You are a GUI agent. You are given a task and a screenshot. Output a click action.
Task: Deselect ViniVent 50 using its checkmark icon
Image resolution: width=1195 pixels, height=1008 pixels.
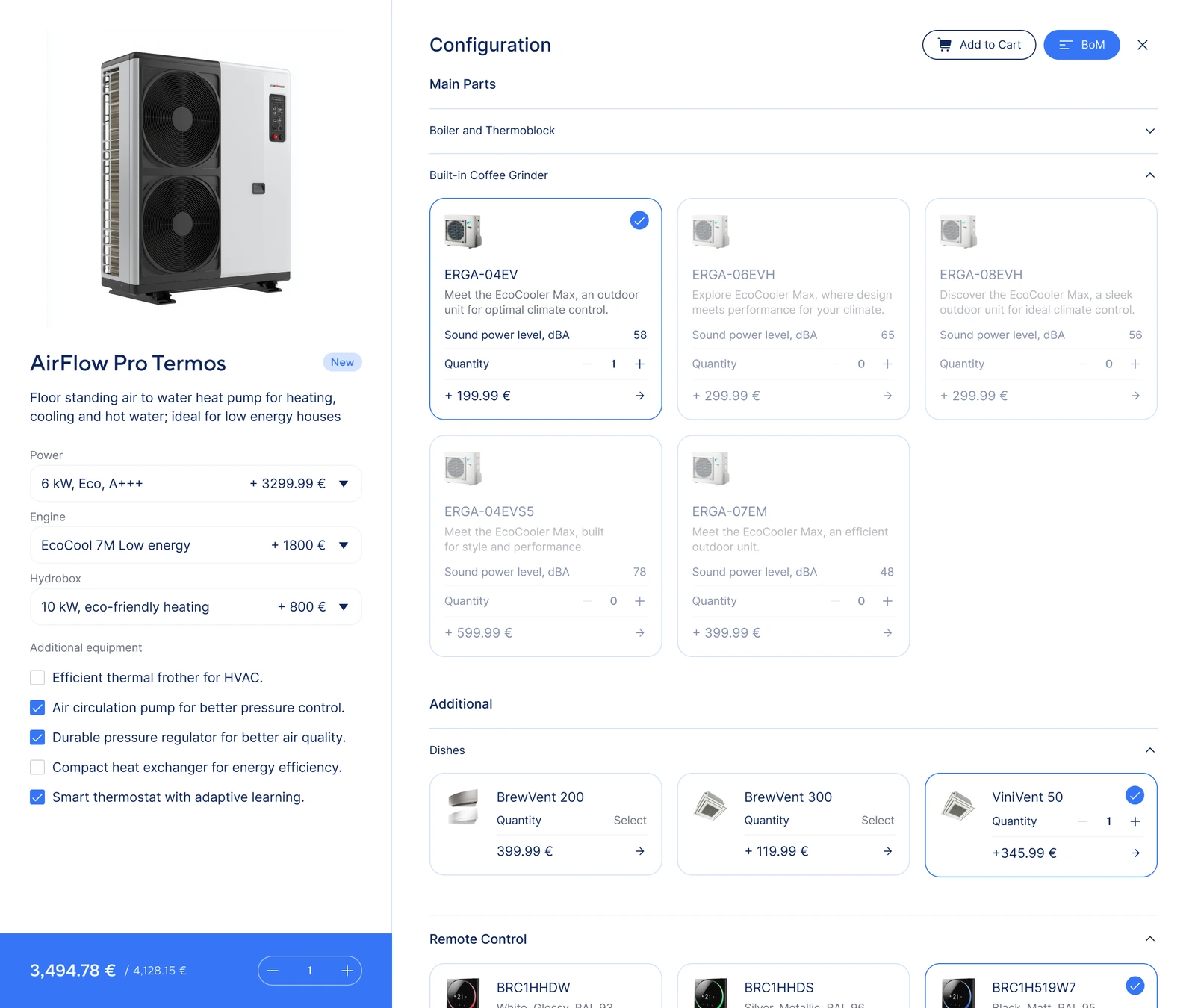(x=1135, y=795)
